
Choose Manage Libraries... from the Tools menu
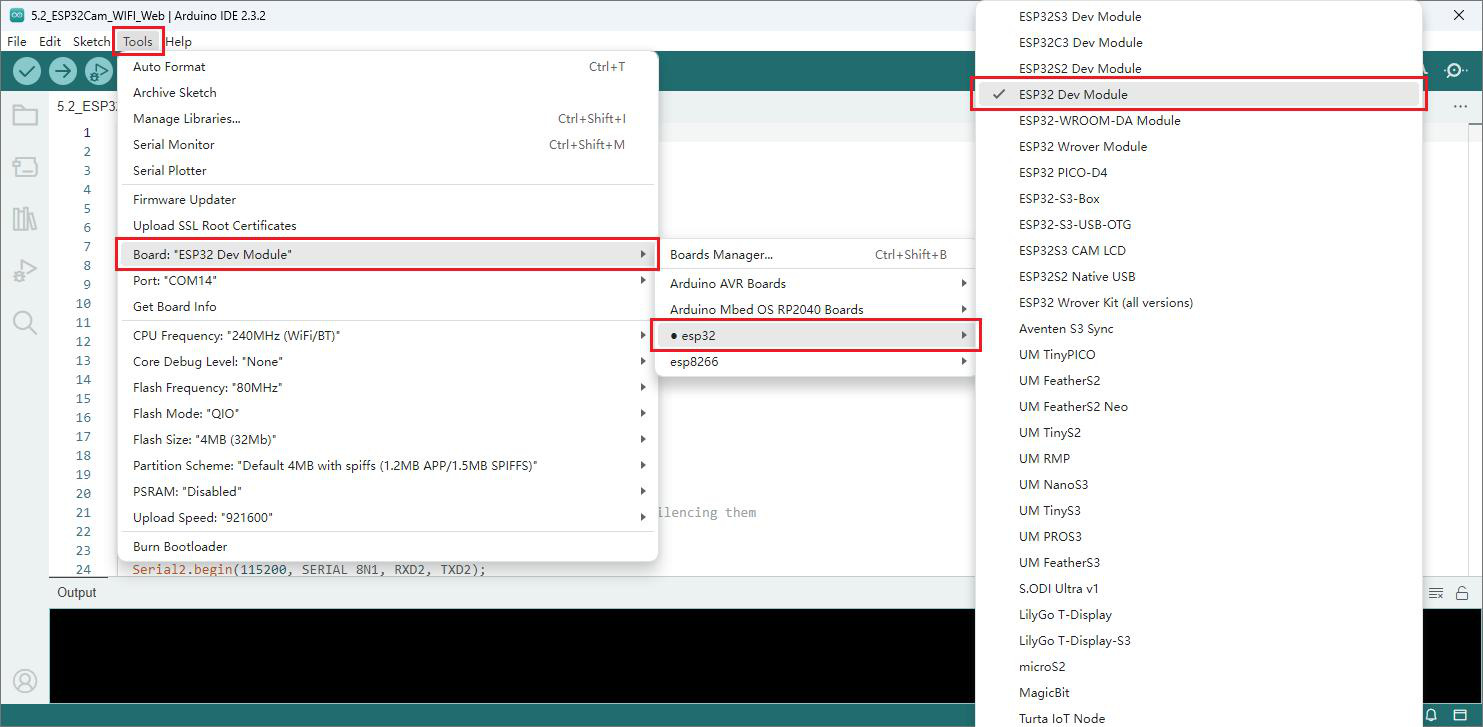tap(388, 118)
